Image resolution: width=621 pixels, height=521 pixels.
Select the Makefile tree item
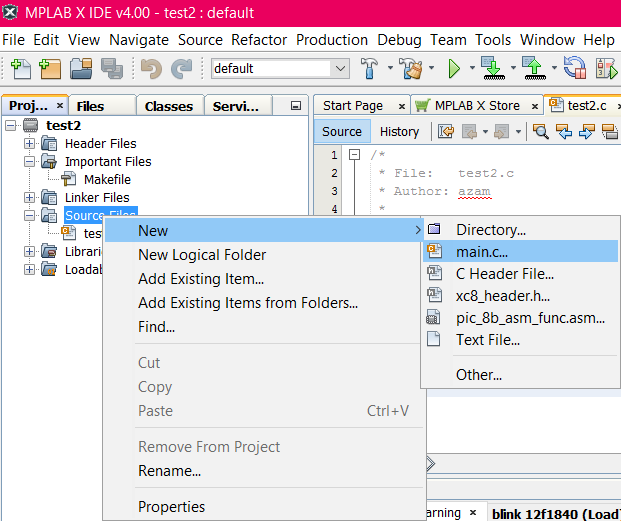tap(107, 179)
